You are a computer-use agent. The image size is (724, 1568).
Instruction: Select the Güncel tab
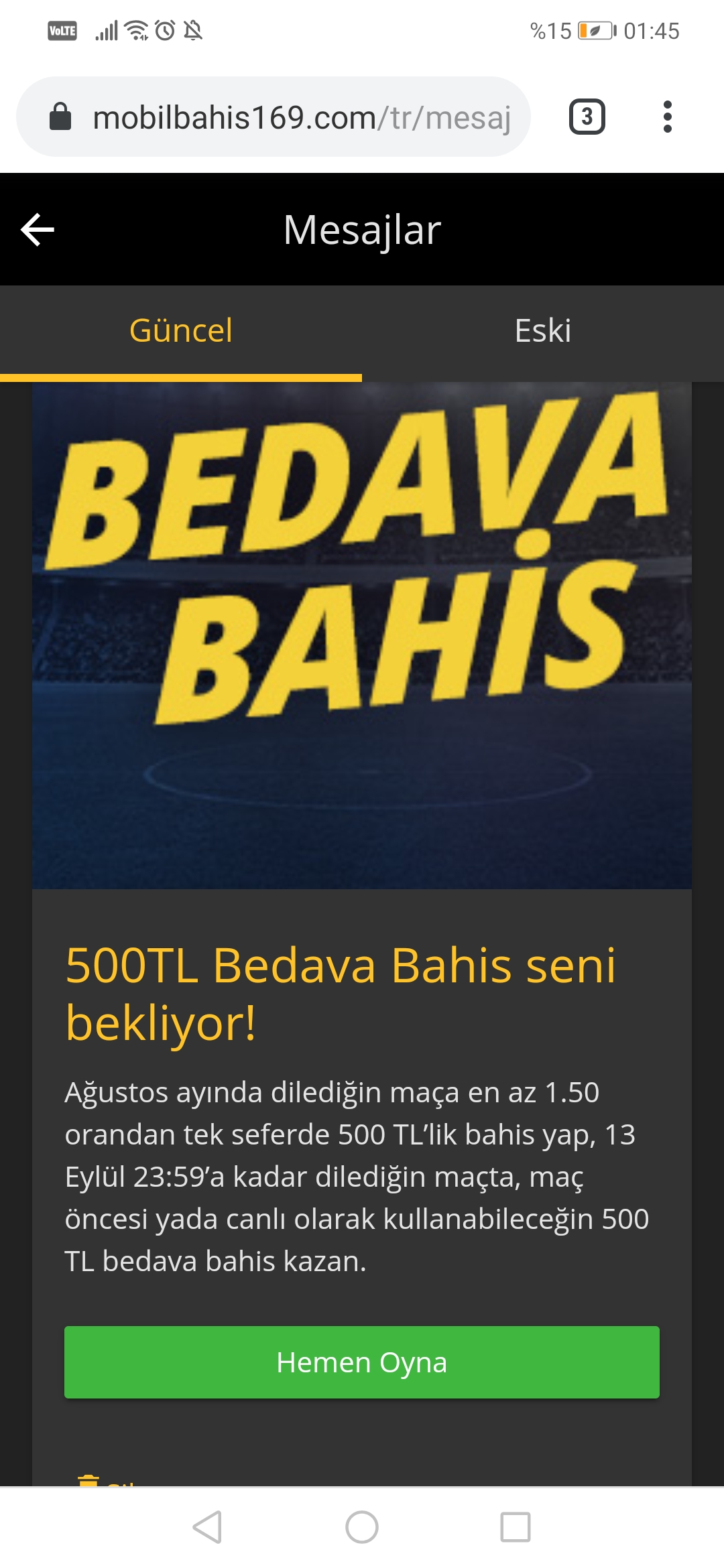coord(181,331)
